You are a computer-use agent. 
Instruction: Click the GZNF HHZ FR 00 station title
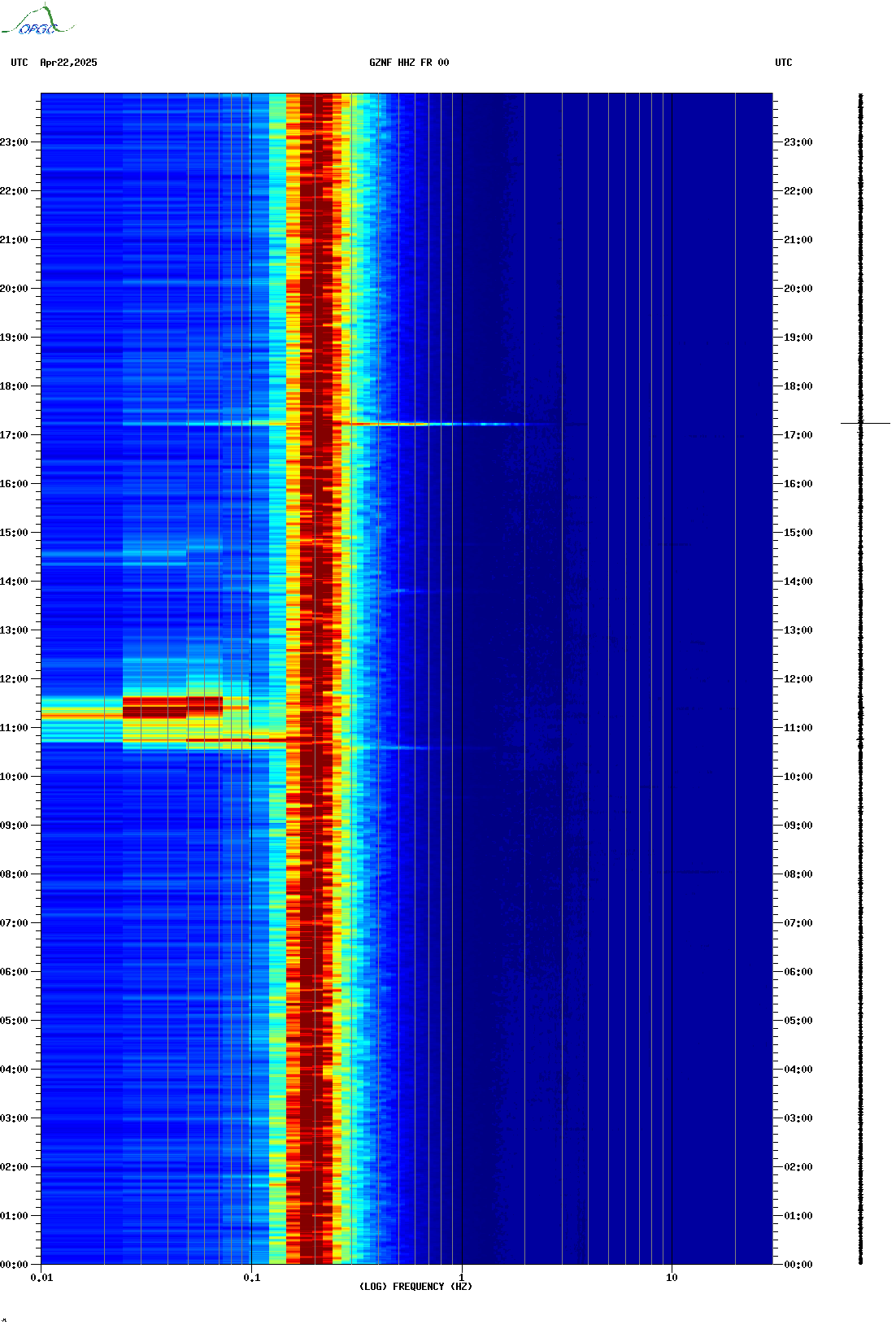pyautogui.click(x=409, y=63)
